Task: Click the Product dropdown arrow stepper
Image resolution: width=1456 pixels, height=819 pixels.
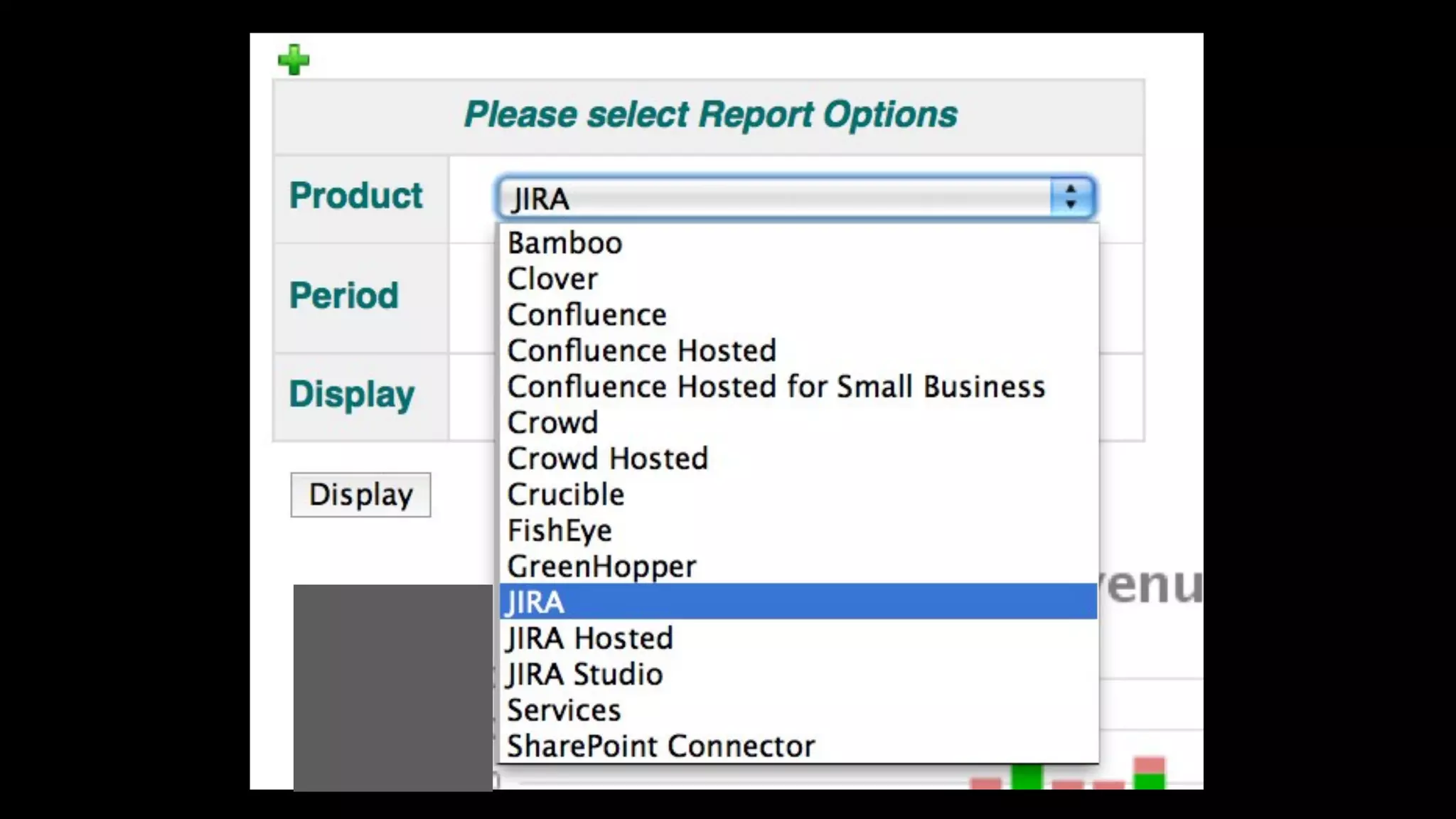Action: pos(1071,197)
